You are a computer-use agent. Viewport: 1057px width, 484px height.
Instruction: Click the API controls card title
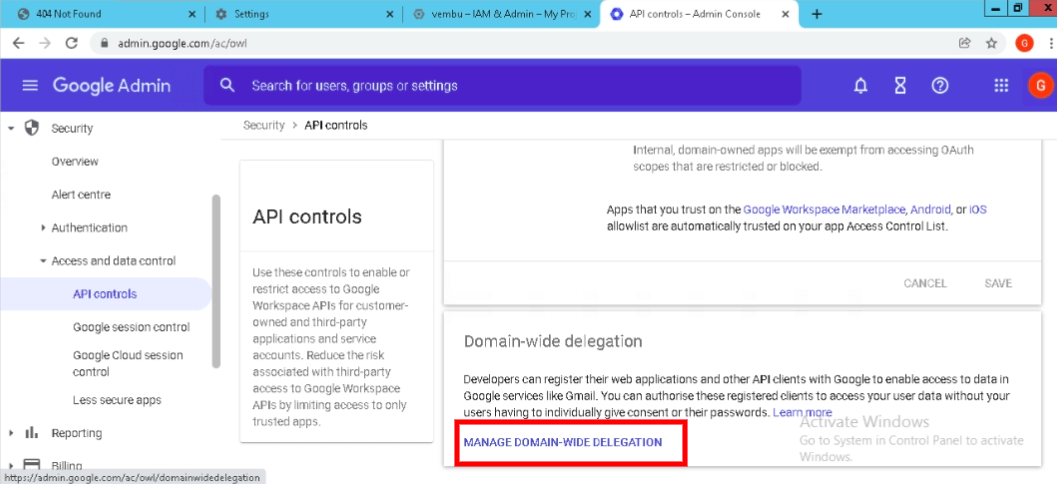pos(307,216)
